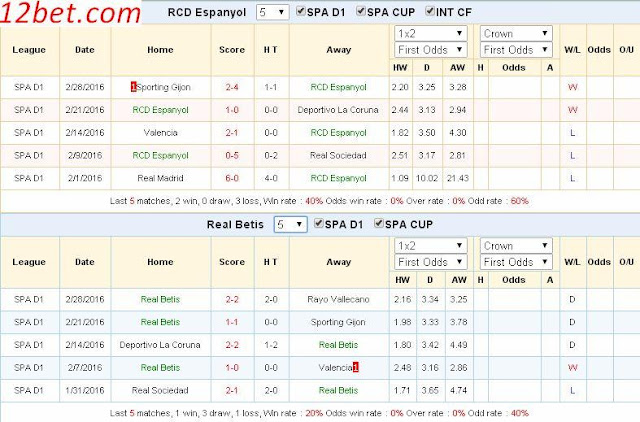
Task: Click score 0-5 versus Real Sociedad
Action: (x=232, y=155)
